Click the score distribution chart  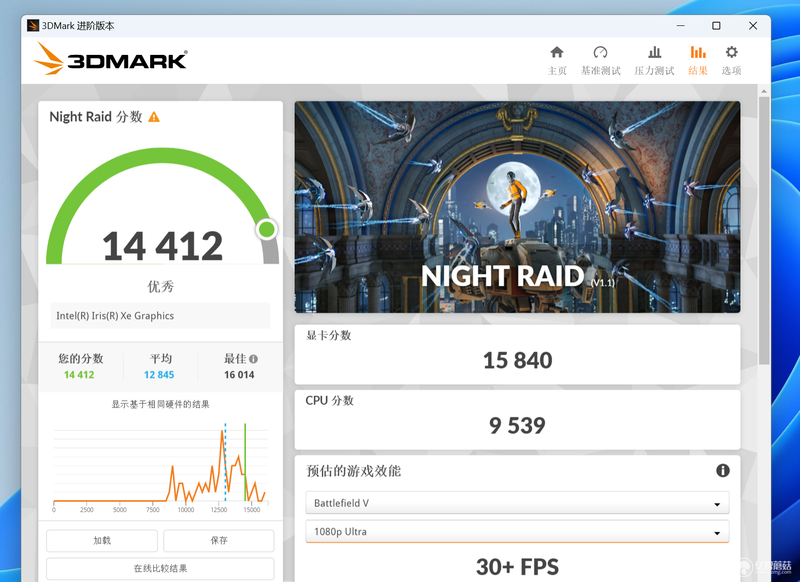coord(160,467)
